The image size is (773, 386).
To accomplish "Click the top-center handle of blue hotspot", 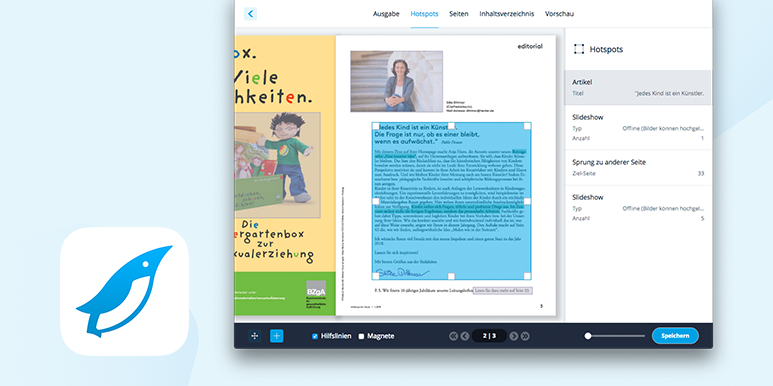I will tap(451, 126).
